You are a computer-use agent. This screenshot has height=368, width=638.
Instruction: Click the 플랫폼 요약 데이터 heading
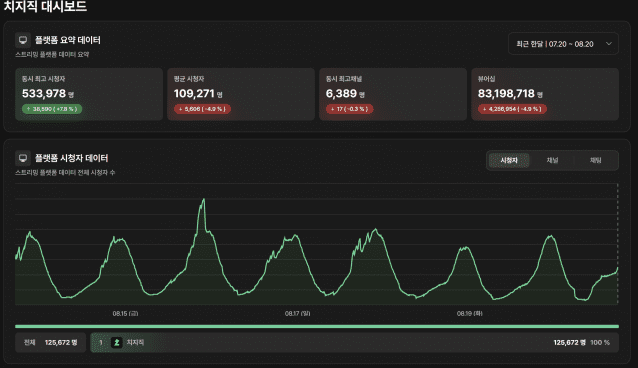68,40
